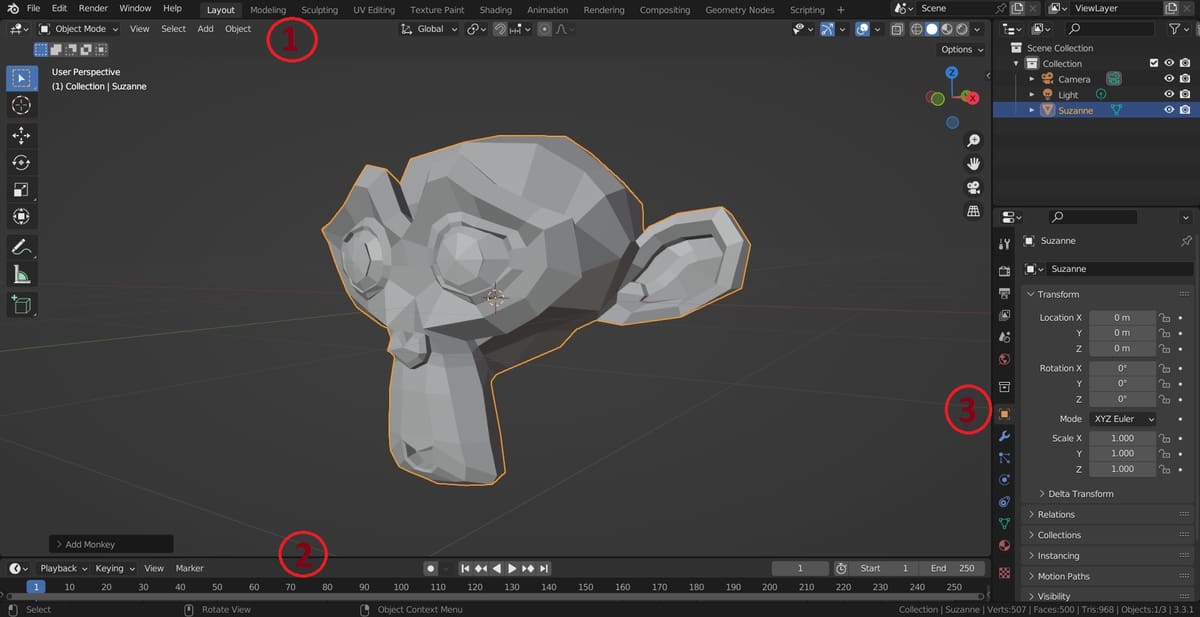Screen dimensions: 1200x617
Task: Open the Output properties tab
Action: [x=1004, y=293]
